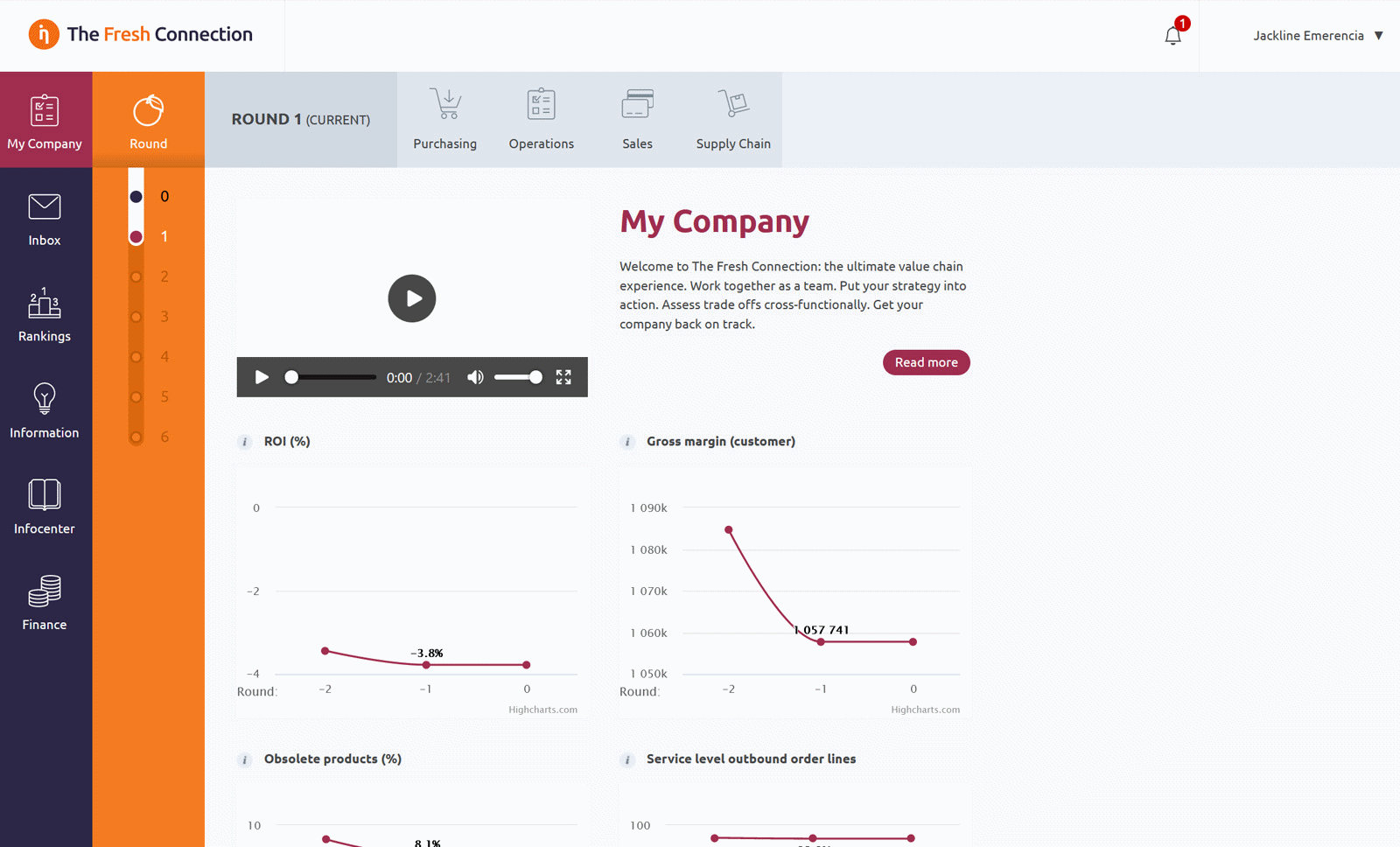1400x847 pixels.
Task: Click the ROI chart round 0 data point
Action: pyautogui.click(x=526, y=665)
